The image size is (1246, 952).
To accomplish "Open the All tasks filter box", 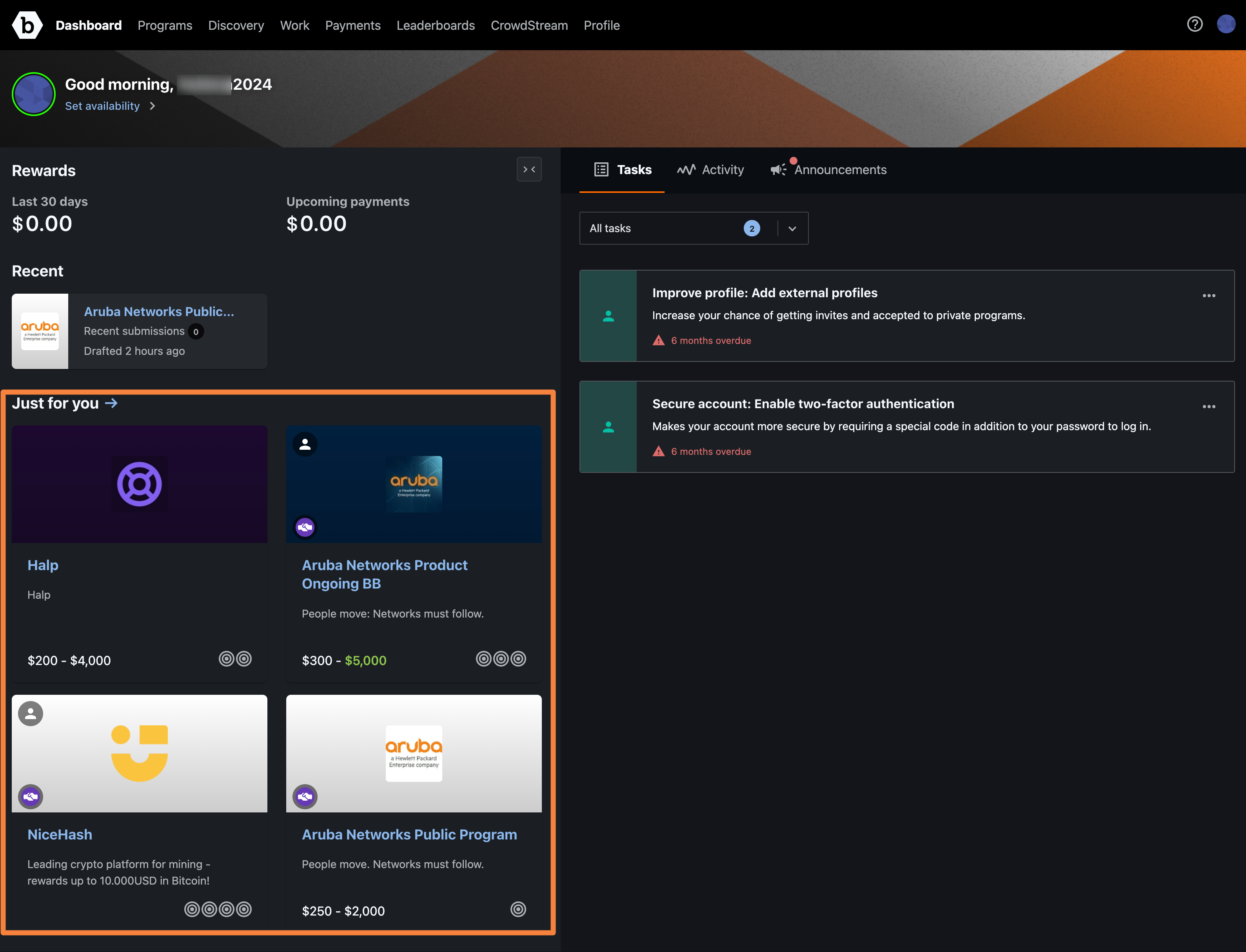I will coord(694,228).
